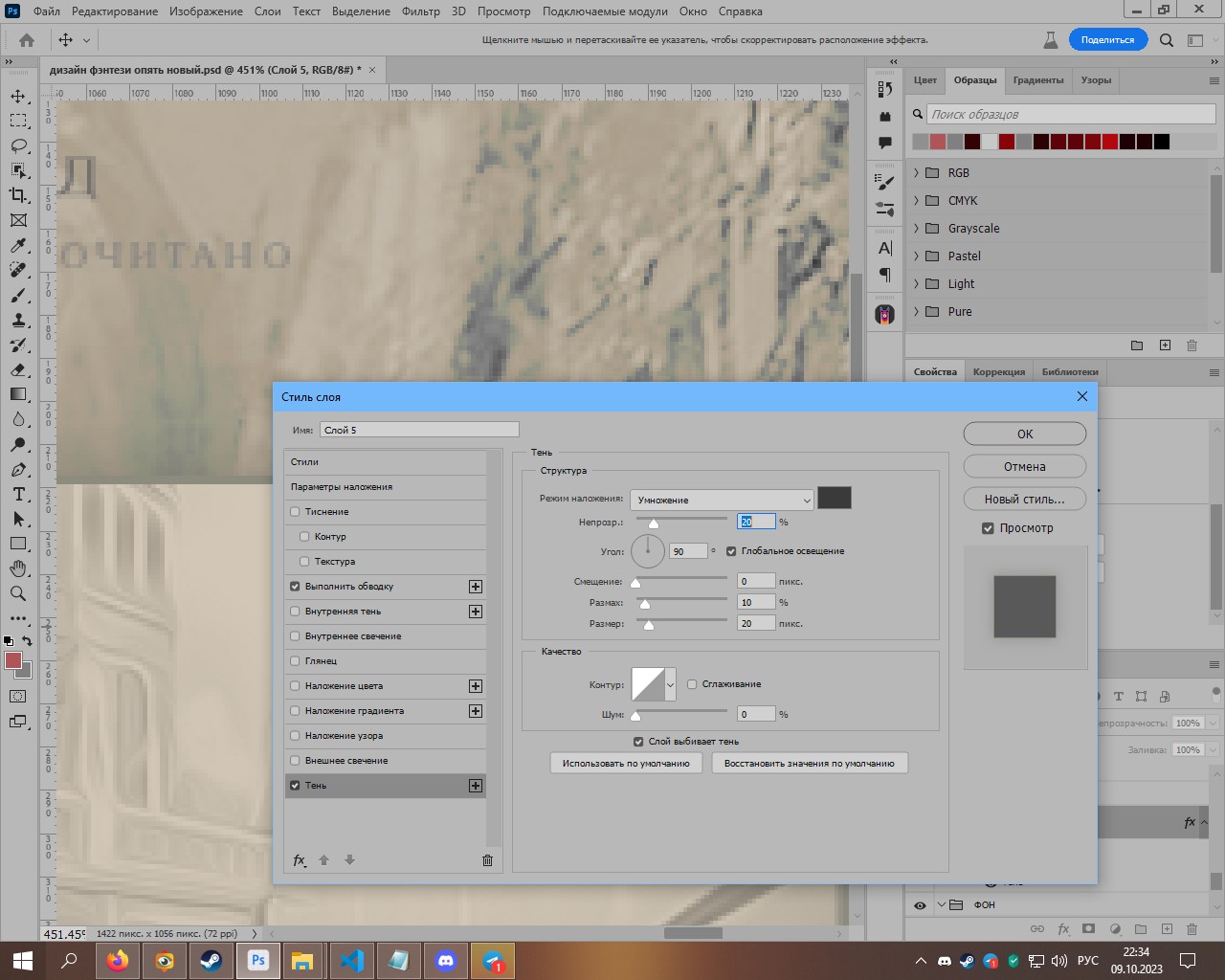Screen dimensions: 1225x980
Task: Open the Фильтр menu
Action: tap(420, 11)
